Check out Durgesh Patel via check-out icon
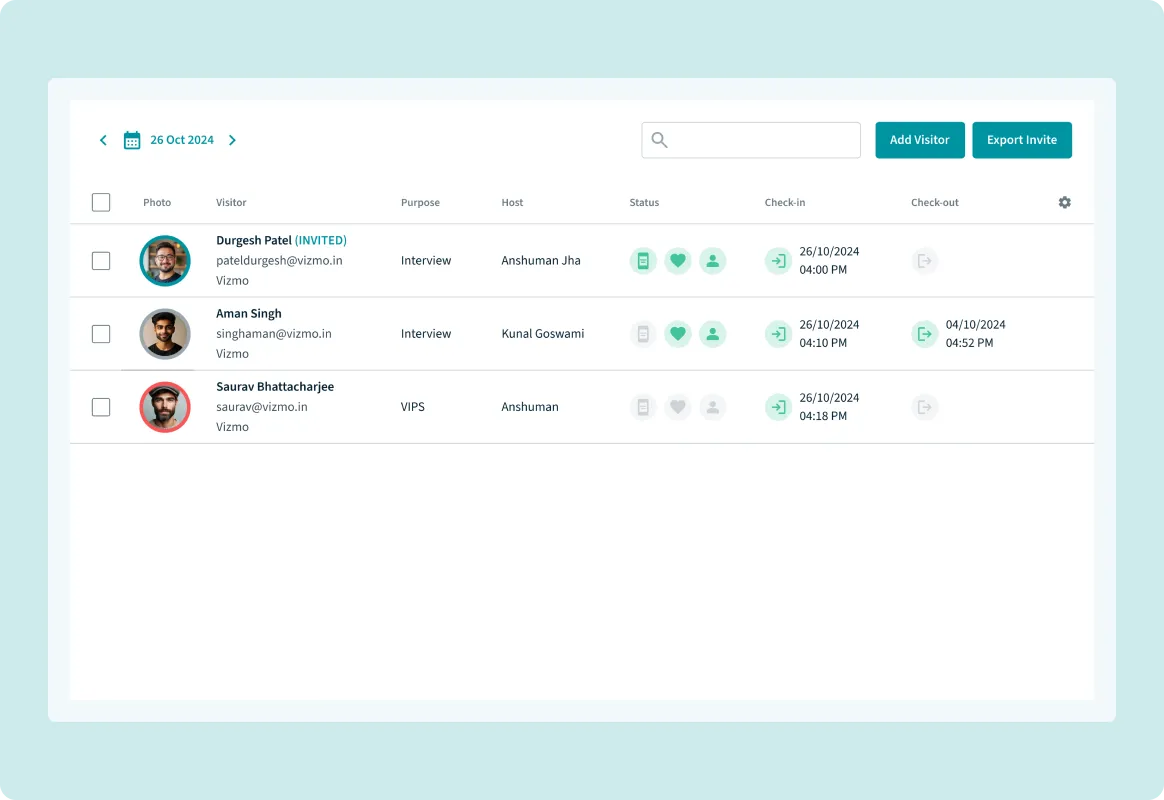This screenshot has width=1164, height=800. pyautogui.click(x=924, y=260)
